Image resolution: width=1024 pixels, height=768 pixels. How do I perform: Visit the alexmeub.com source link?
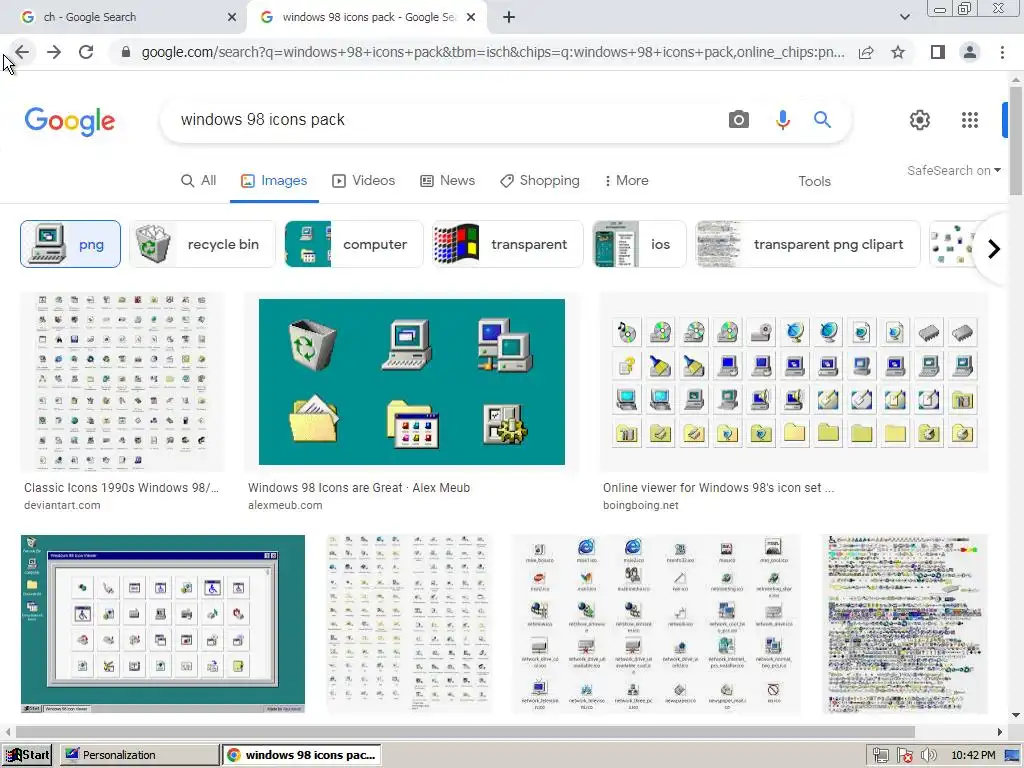285,505
